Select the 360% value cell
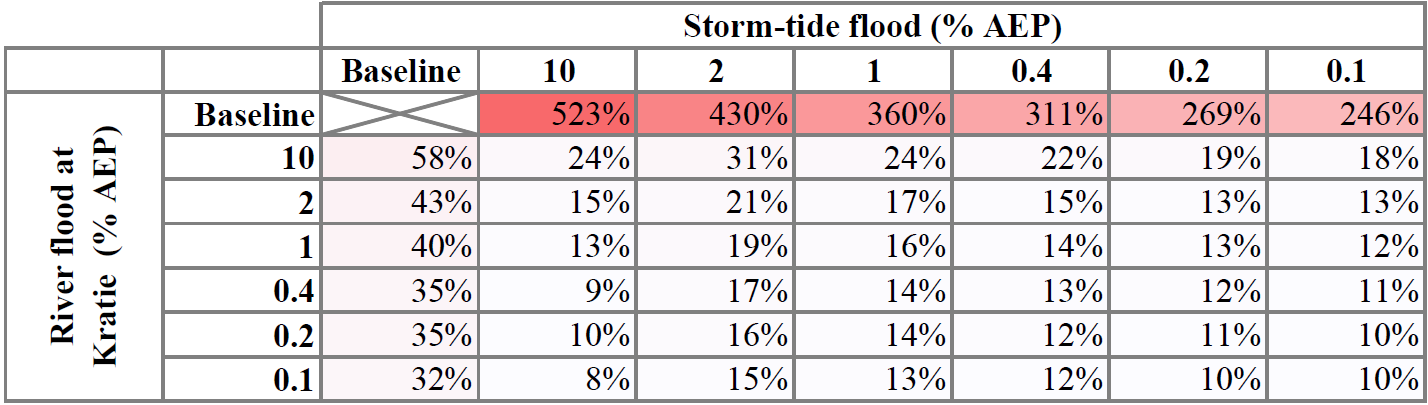 pos(872,115)
